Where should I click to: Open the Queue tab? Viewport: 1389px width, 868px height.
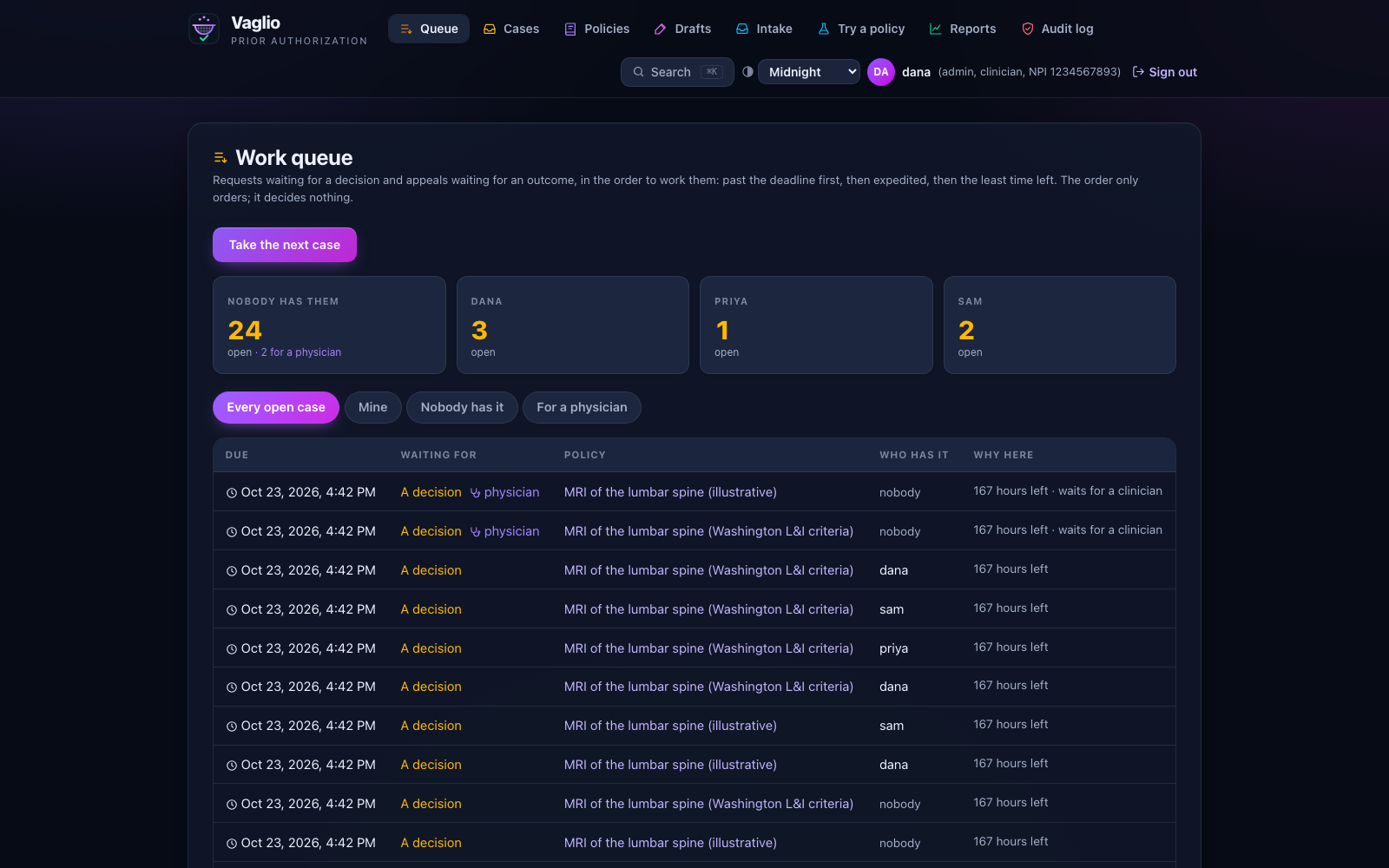429,29
